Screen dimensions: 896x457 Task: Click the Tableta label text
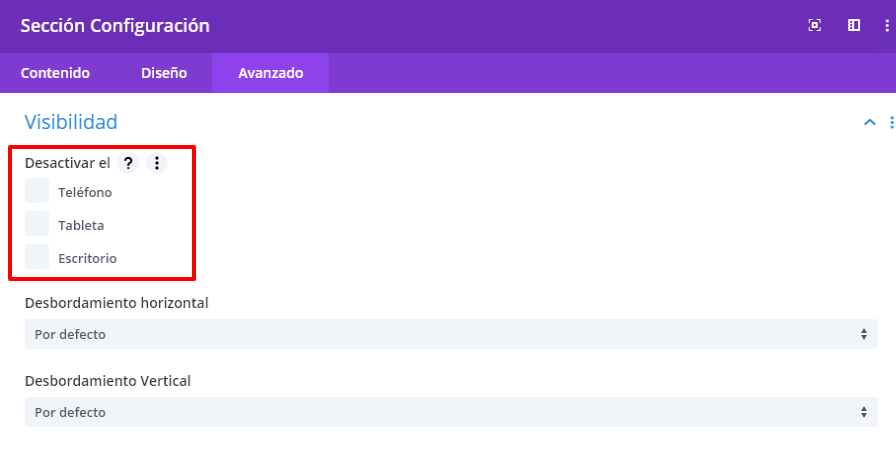[x=81, y=226]
